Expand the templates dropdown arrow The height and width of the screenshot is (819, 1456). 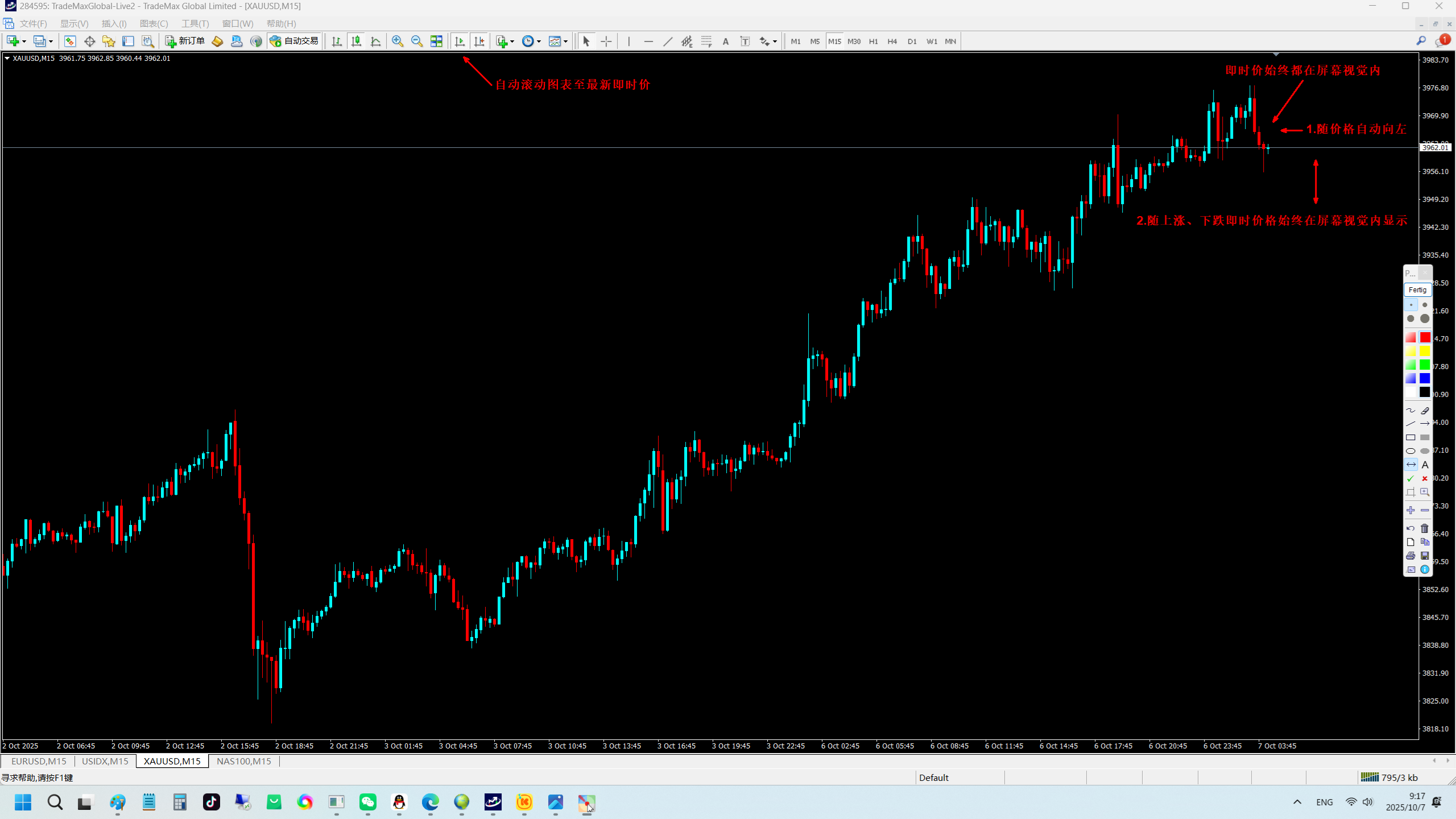click(565, 42)
